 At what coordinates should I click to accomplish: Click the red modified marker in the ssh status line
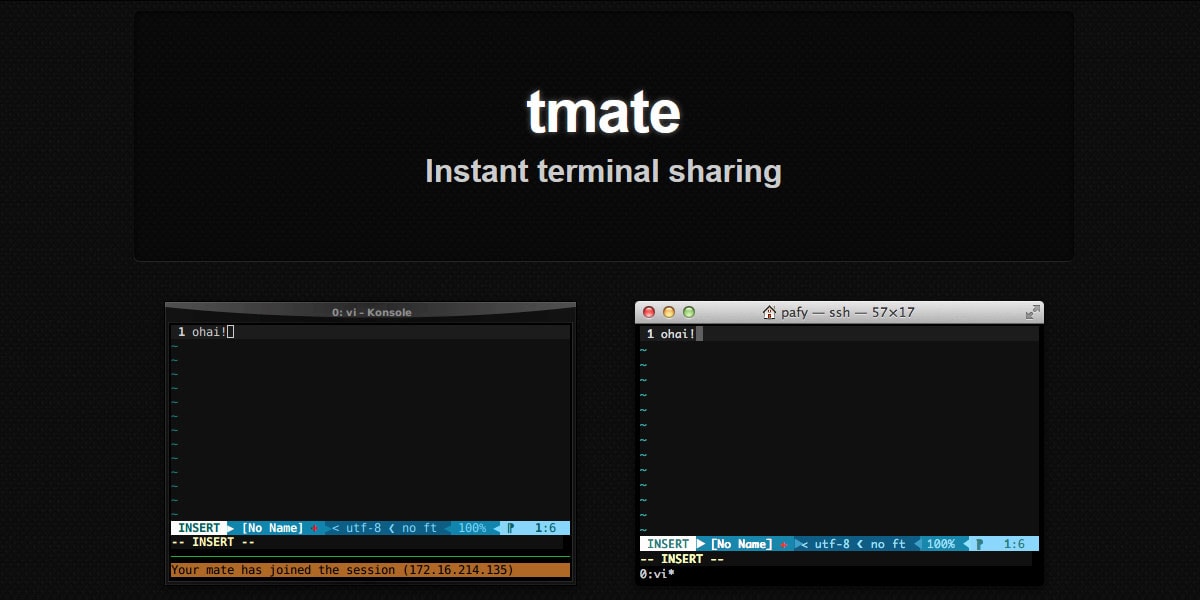coord(783,544)
